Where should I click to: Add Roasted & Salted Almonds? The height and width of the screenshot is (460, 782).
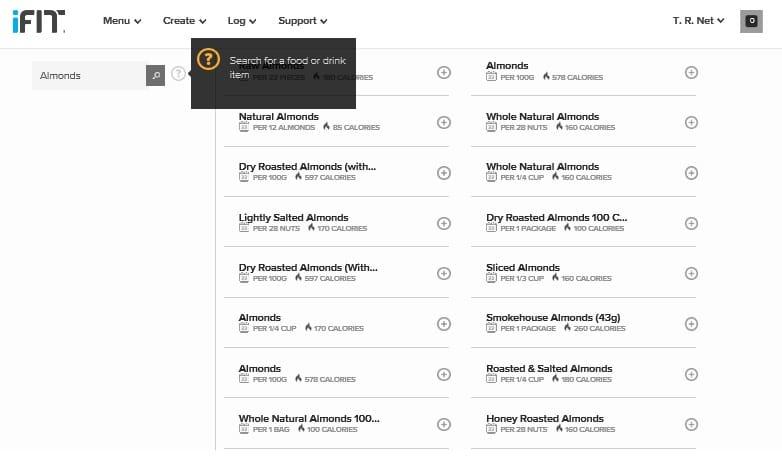click(691, 374)
